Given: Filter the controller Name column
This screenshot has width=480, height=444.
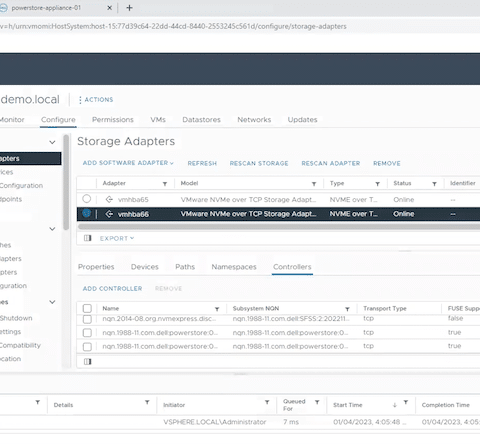Looking at the screenshot, I should [x=217, y=309].
